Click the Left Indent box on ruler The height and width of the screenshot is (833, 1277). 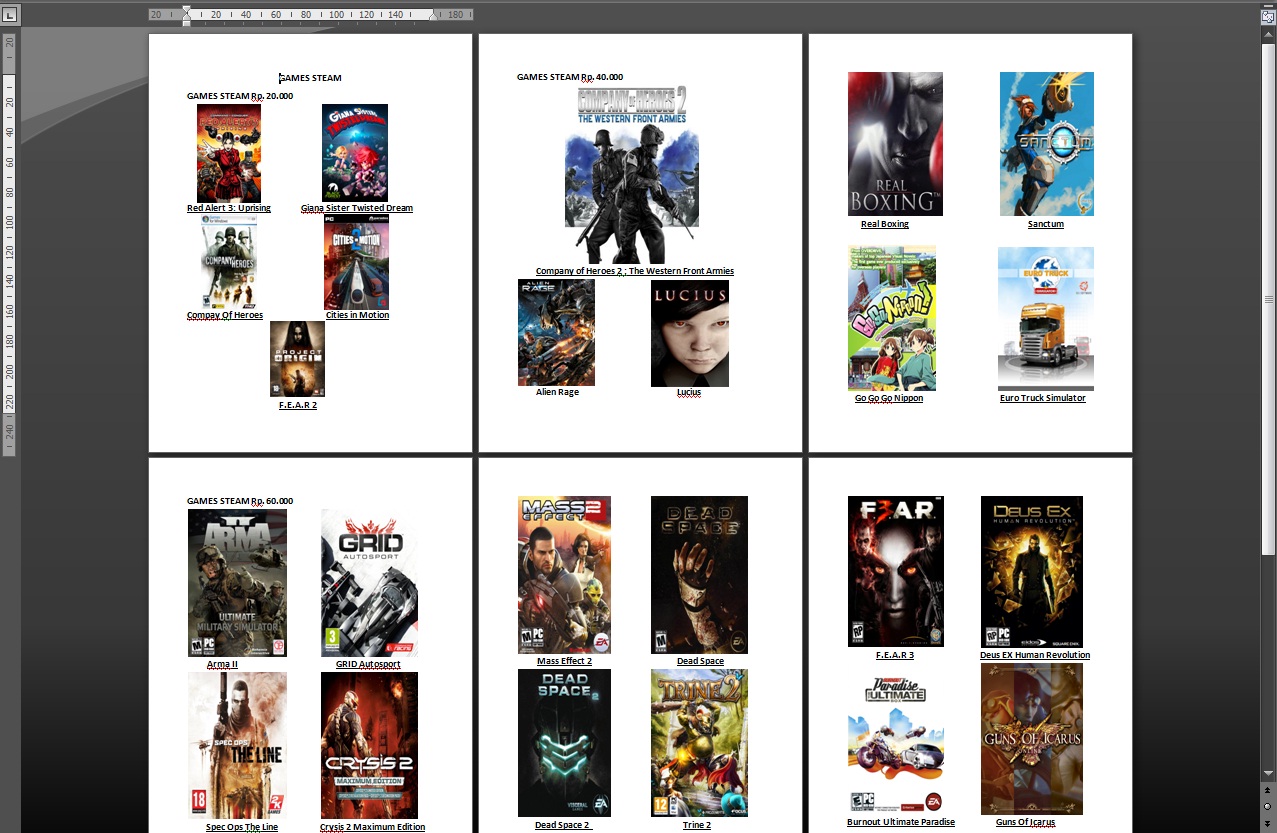click(x=186, y=22)
